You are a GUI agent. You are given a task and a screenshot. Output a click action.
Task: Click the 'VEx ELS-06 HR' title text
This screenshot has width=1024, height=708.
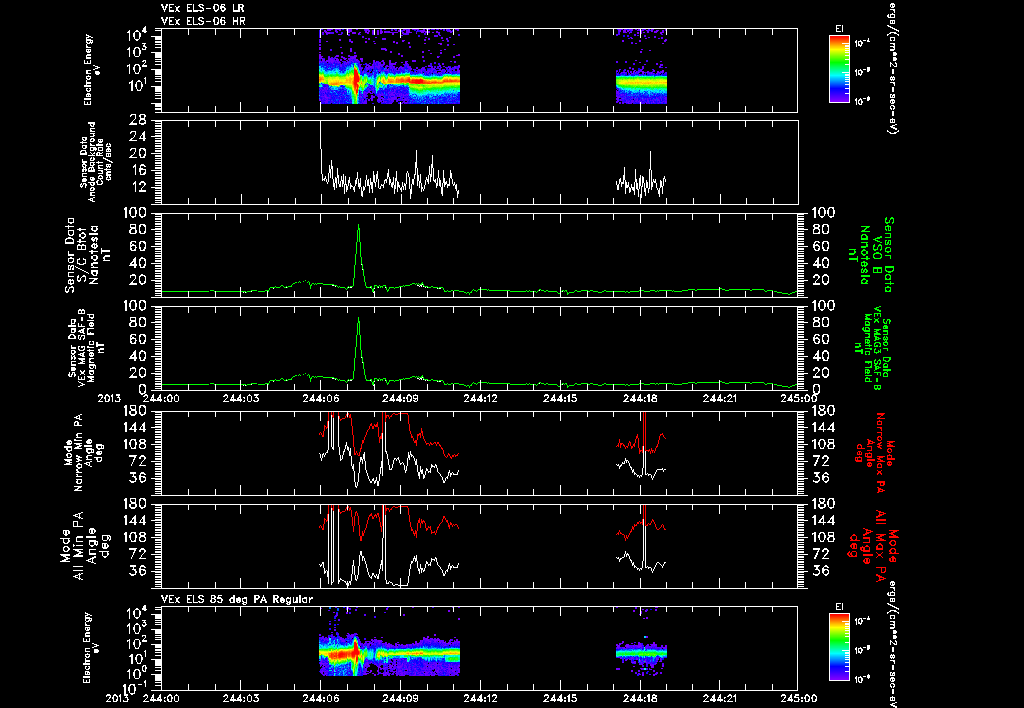[x=203, y=21]
